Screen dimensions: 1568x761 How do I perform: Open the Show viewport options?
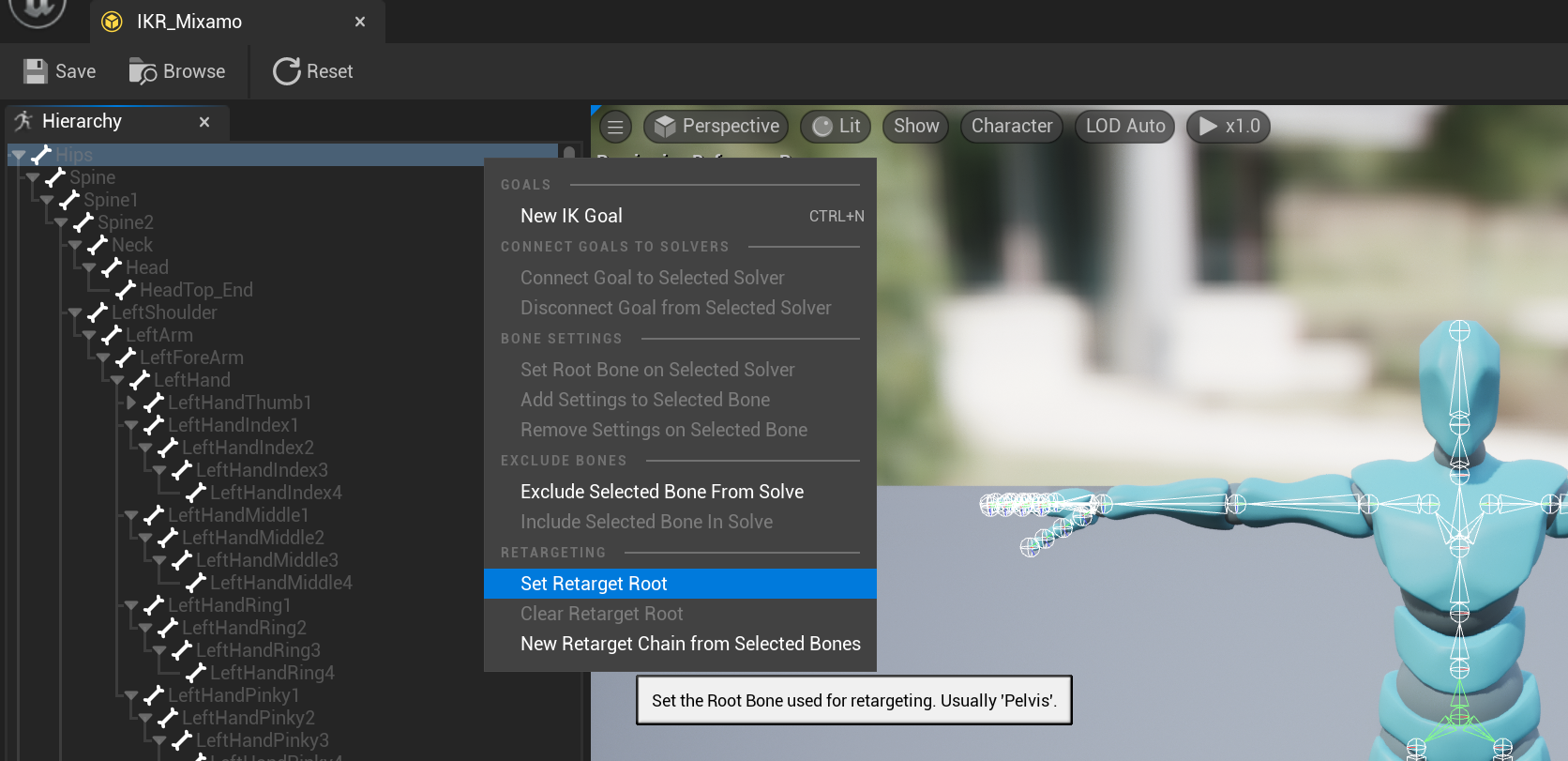(x=916, y=127)
